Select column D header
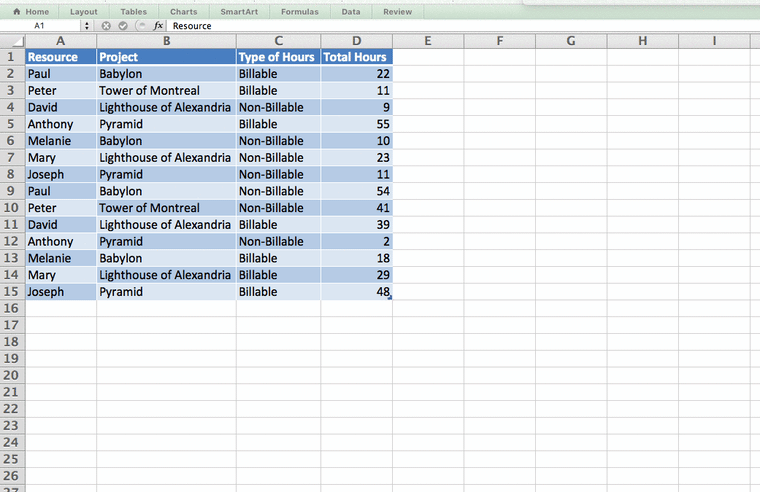The width and height of the screenshot is (760, 492). coord(356,41)
